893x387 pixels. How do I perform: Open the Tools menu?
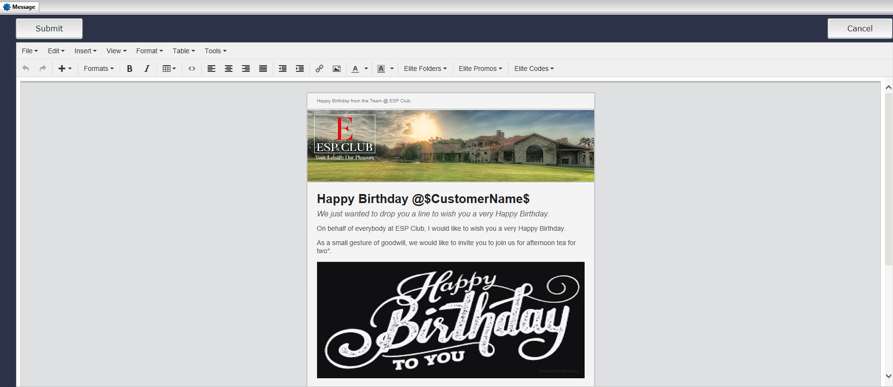tap(215, 51)
